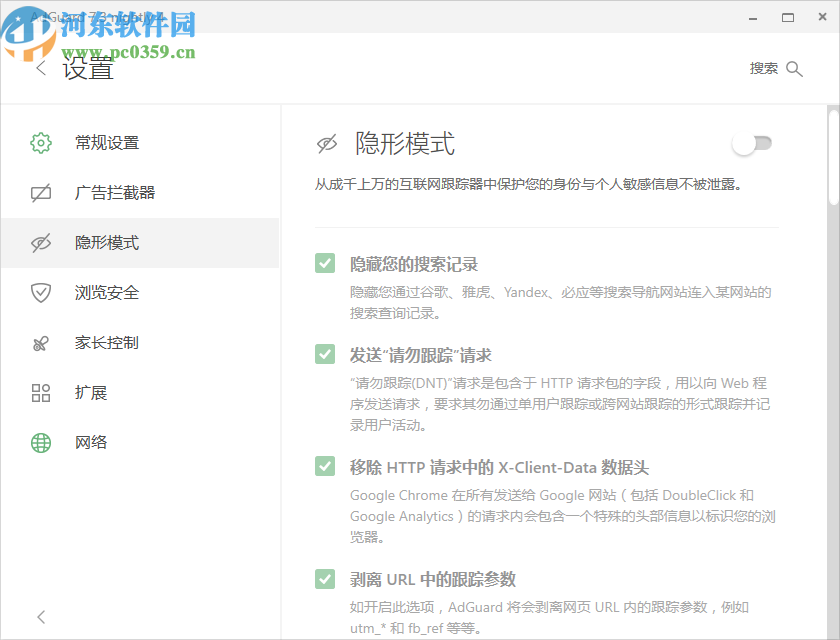
Task: Select the 家长控制 parental control scissors icon
Action: pyautogui.click(x=40, y=342)
